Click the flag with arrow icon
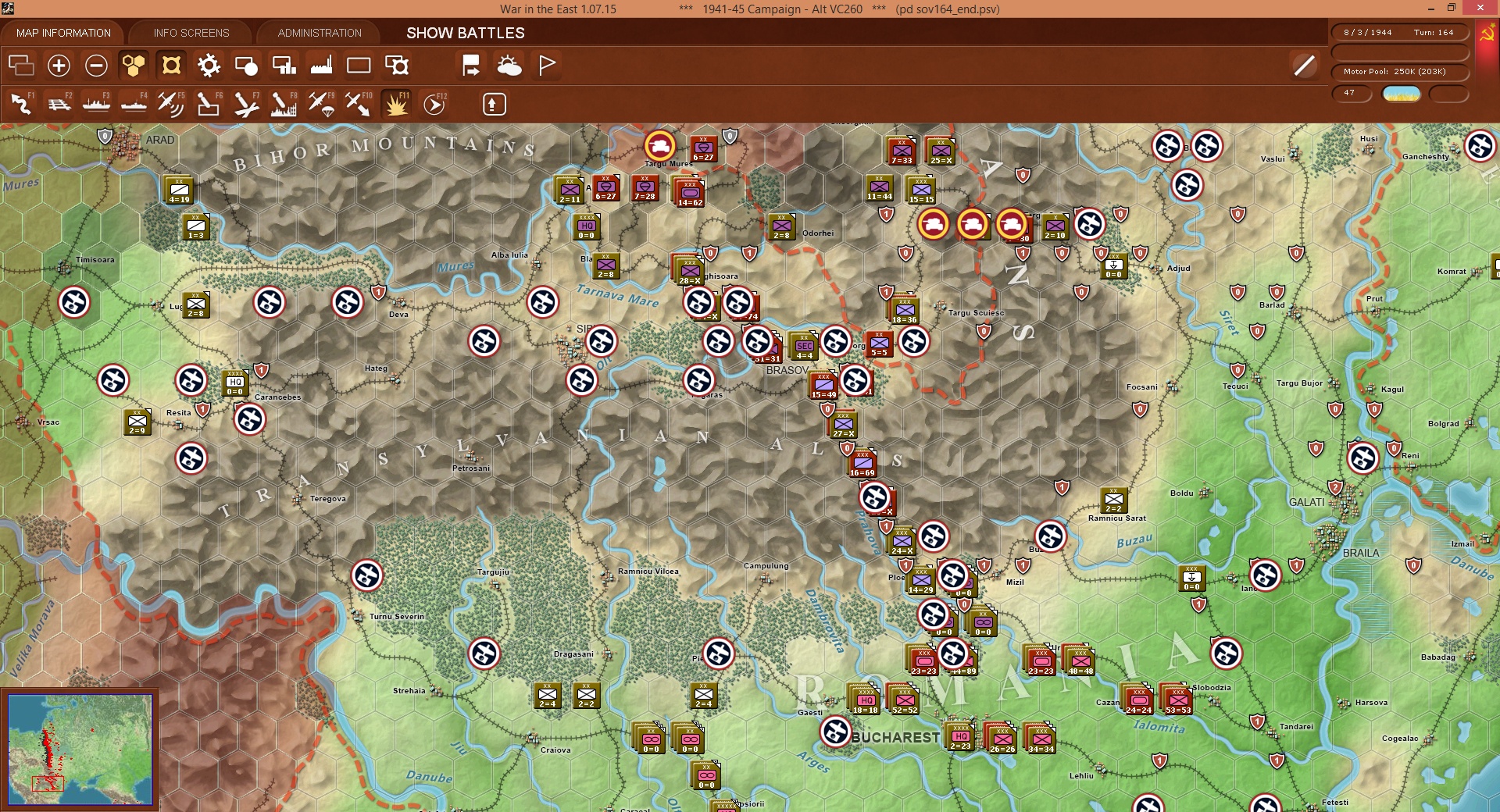1500x812 pixels. click(471, 66)
